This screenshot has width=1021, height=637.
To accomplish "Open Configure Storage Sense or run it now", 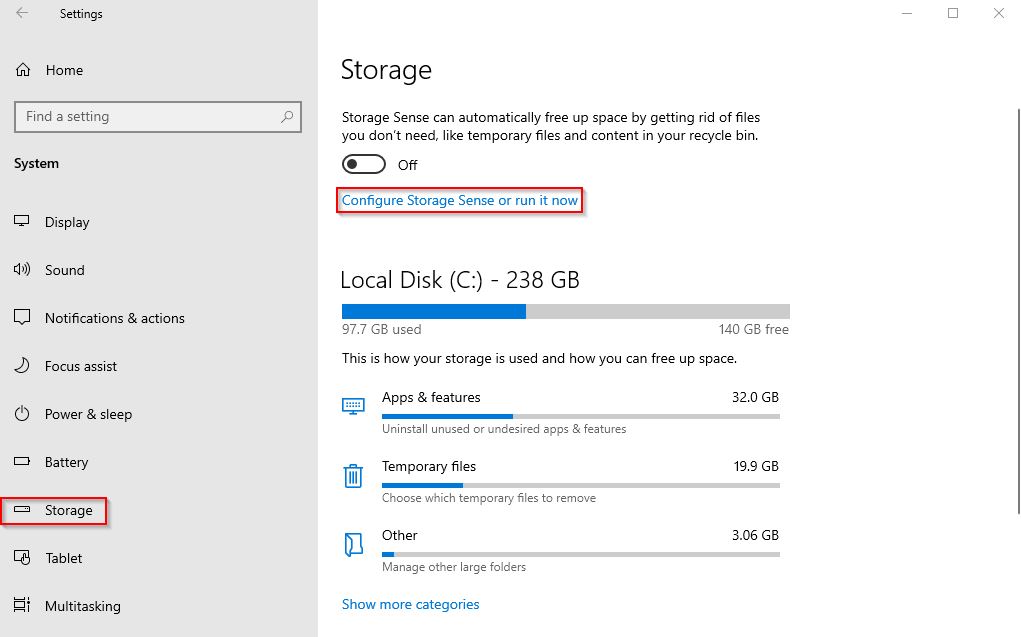I will pos(459,200).
